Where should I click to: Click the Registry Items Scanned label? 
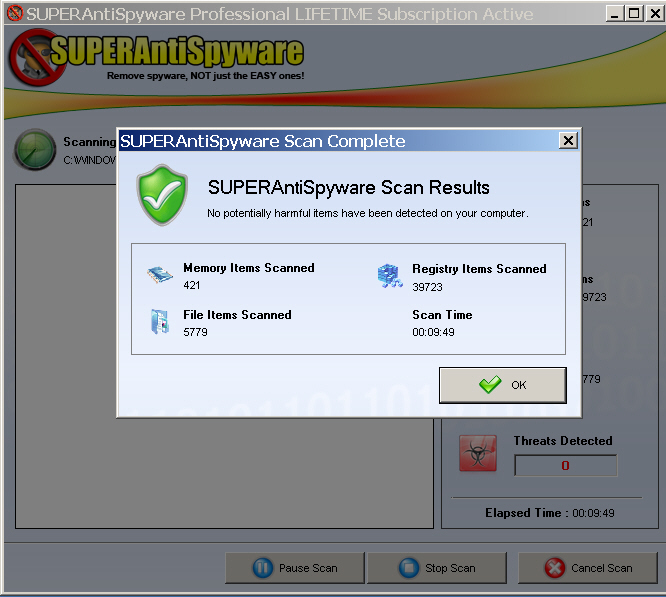click(x=479, y=269)
